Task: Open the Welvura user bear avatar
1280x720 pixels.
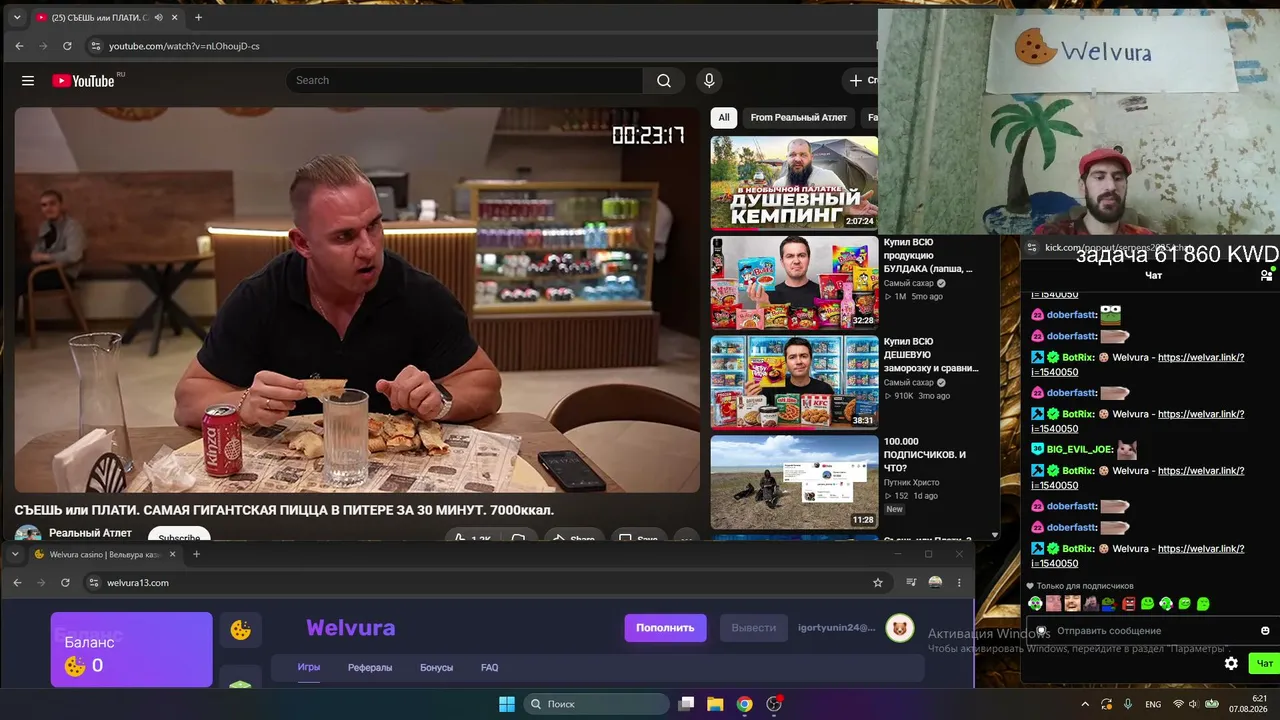Action: pyautogui.click(x=900, y=628)
